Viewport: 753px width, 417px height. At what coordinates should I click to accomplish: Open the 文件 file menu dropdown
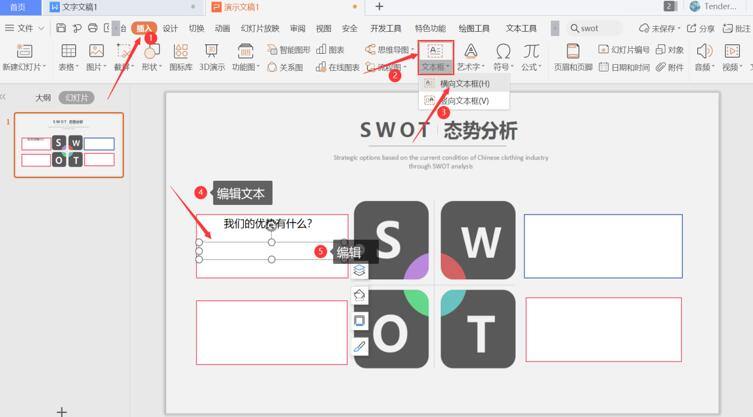[x=25, y=29]
